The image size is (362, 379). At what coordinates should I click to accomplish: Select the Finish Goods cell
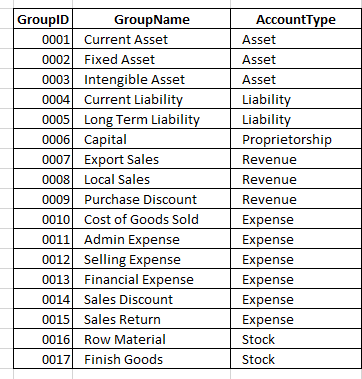pos(151,359)
